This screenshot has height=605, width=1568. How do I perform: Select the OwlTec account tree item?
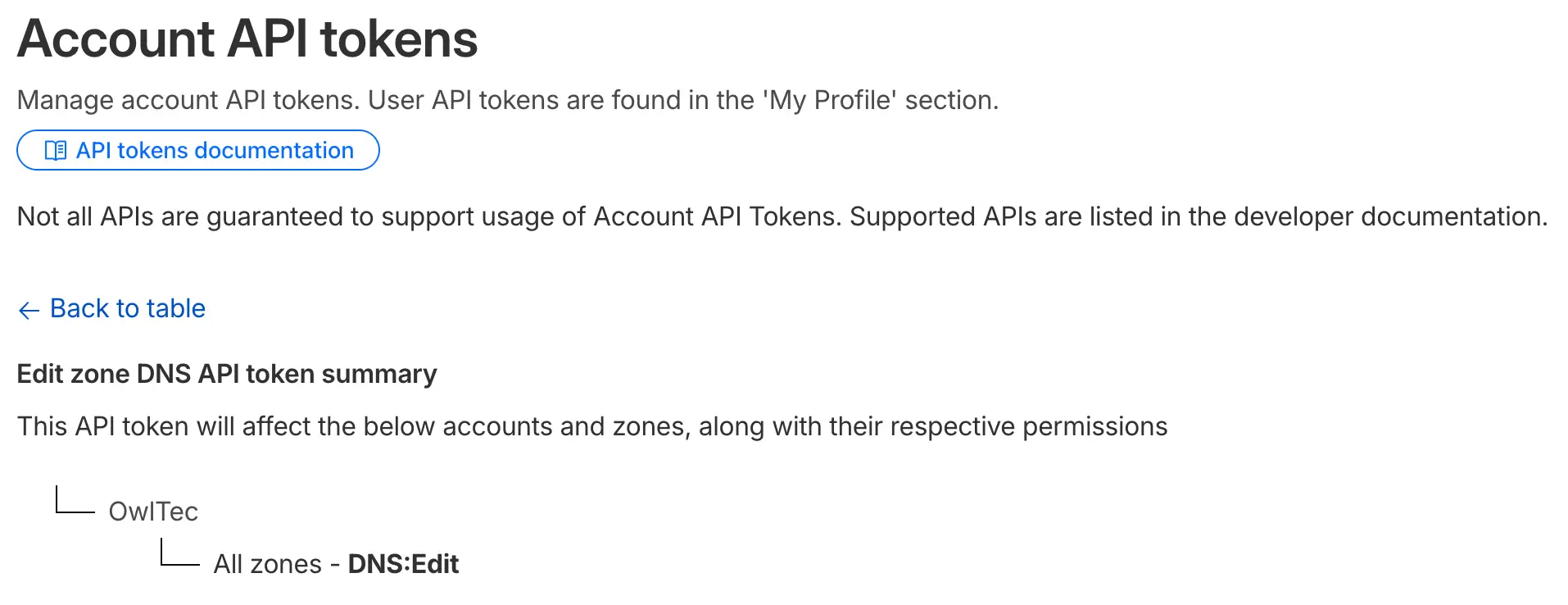click(153, 512)
